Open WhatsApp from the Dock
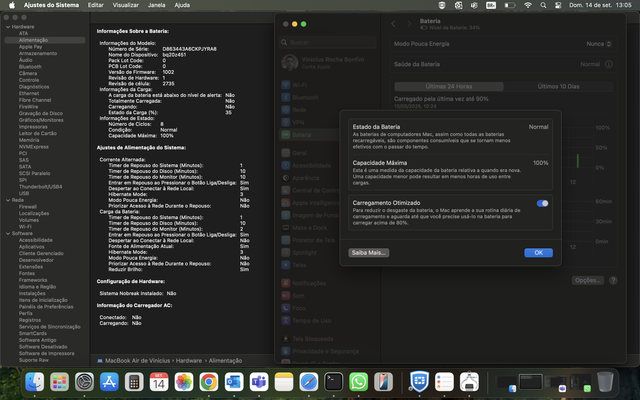This screenshot has height=400, width=640. 358,382
